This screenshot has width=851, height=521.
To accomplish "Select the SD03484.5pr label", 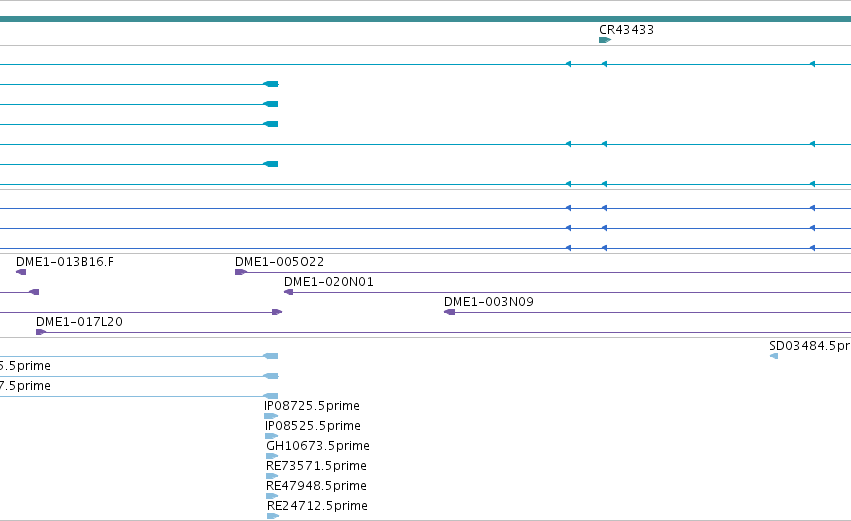I will pos(810,346).
